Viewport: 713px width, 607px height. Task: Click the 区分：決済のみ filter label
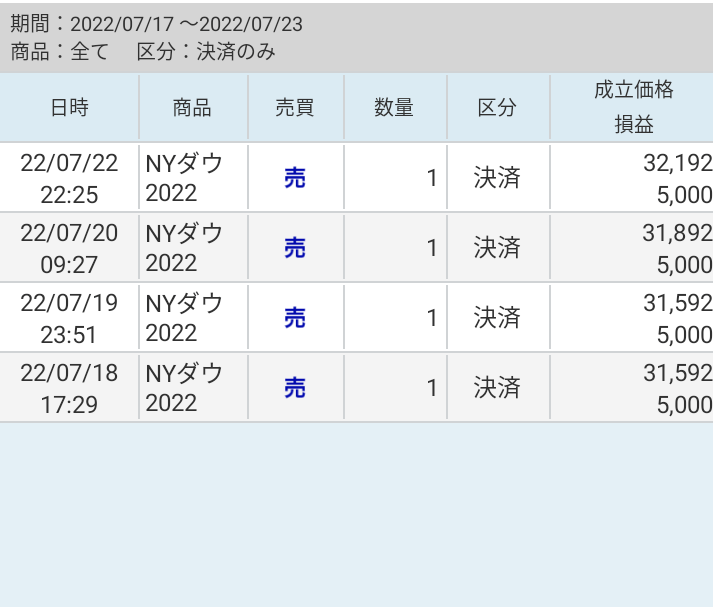coord(206,52)
